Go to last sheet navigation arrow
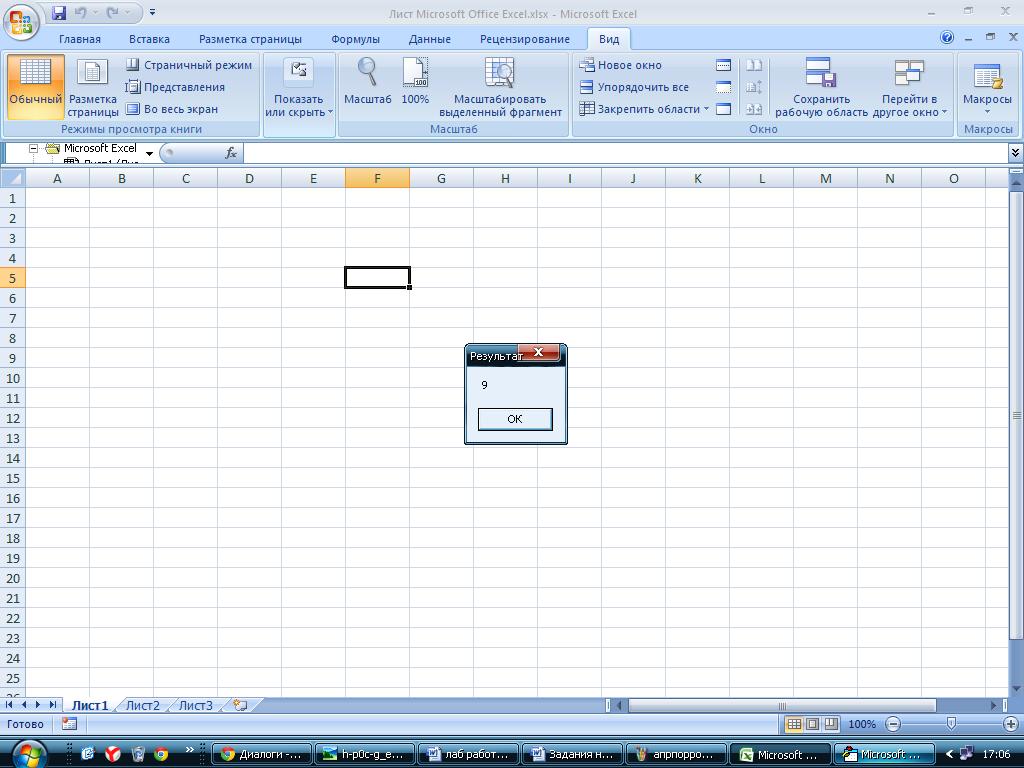Screen dimensions: 1024x768 coord(53,705)
